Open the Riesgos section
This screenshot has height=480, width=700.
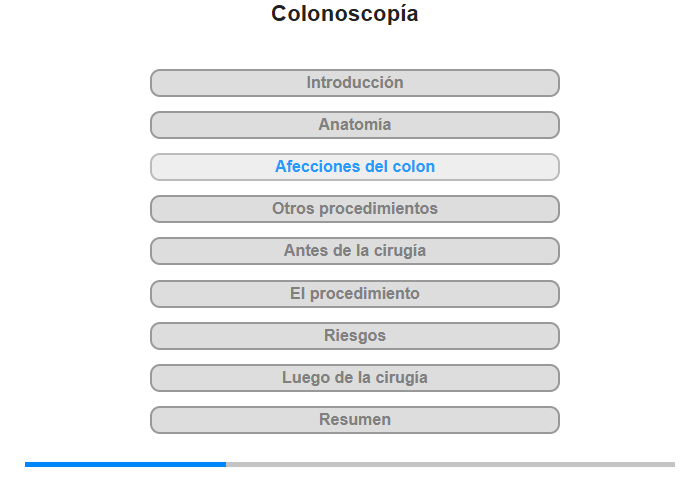pos(355,336)
